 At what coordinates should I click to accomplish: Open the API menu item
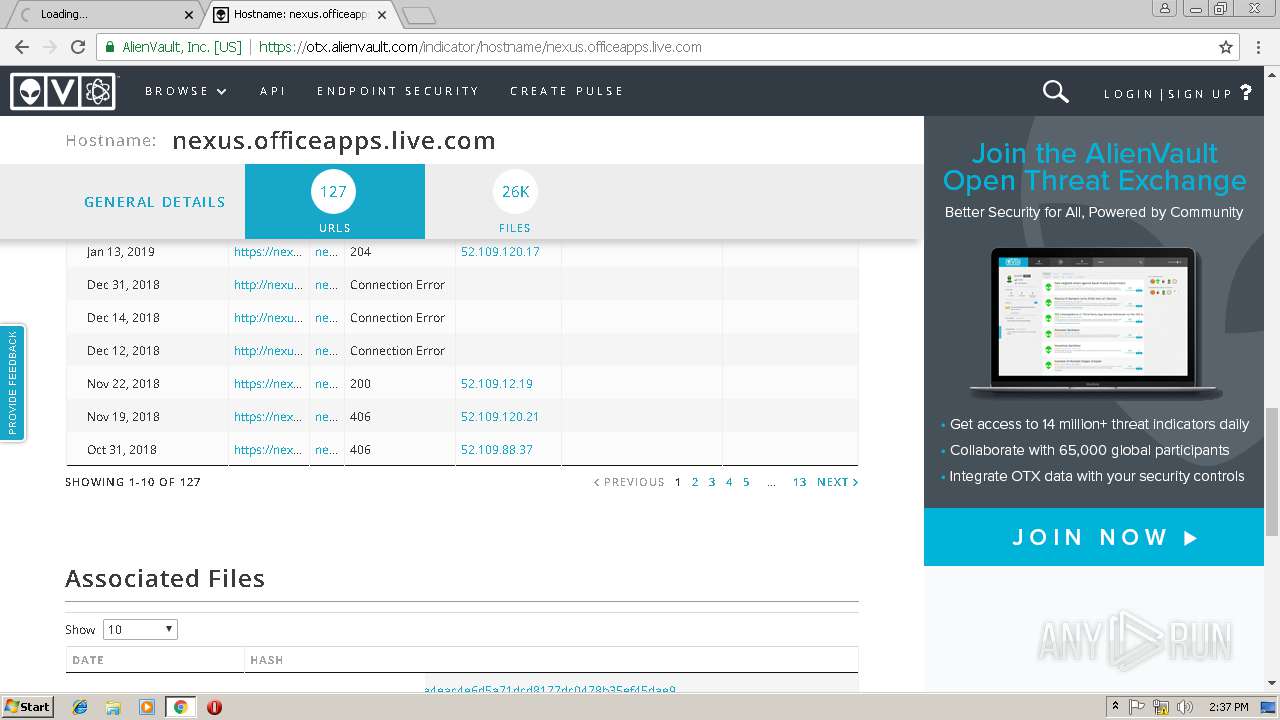[x=273, y=91]
